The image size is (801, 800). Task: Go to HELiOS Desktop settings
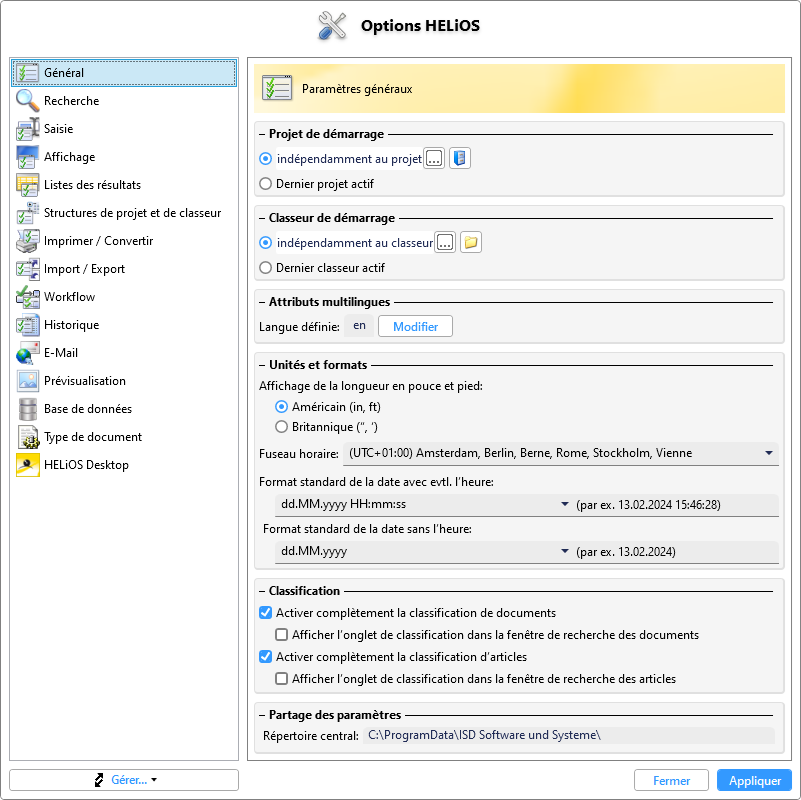pyautogui.click(x=124, y=465)
